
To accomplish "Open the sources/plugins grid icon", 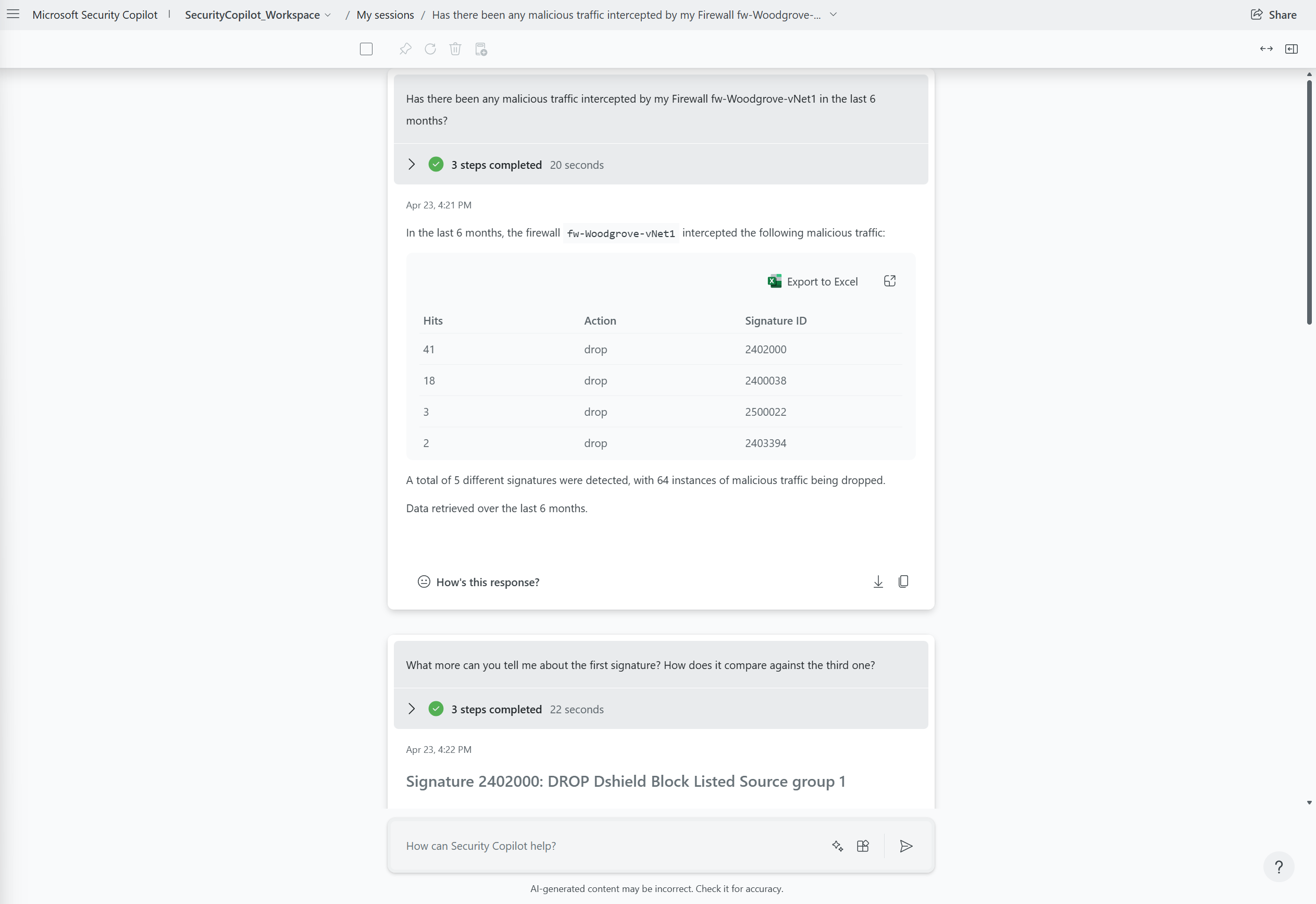I will (862, 846).
